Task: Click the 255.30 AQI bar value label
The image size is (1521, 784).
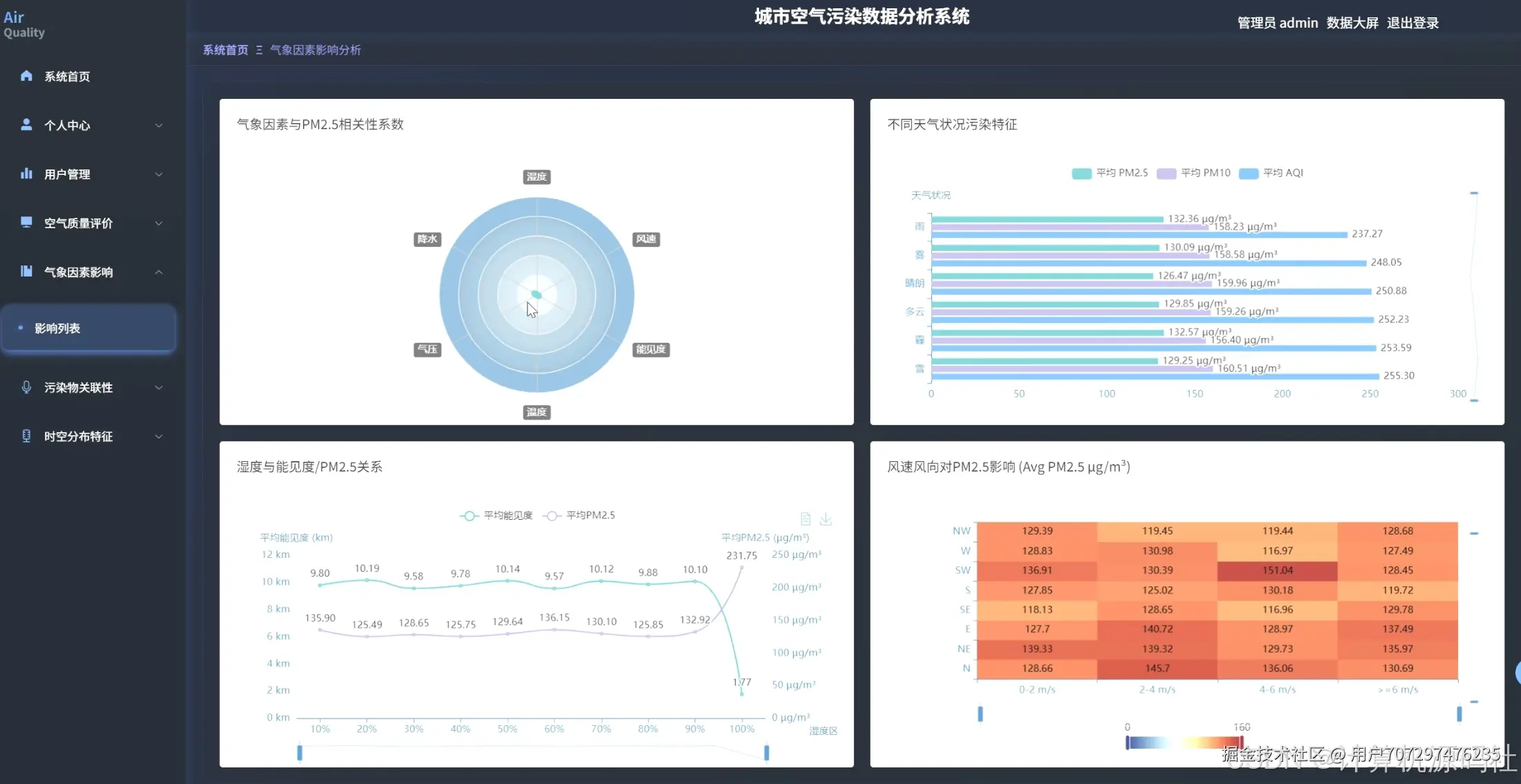Action: [x=1399, y=375]
